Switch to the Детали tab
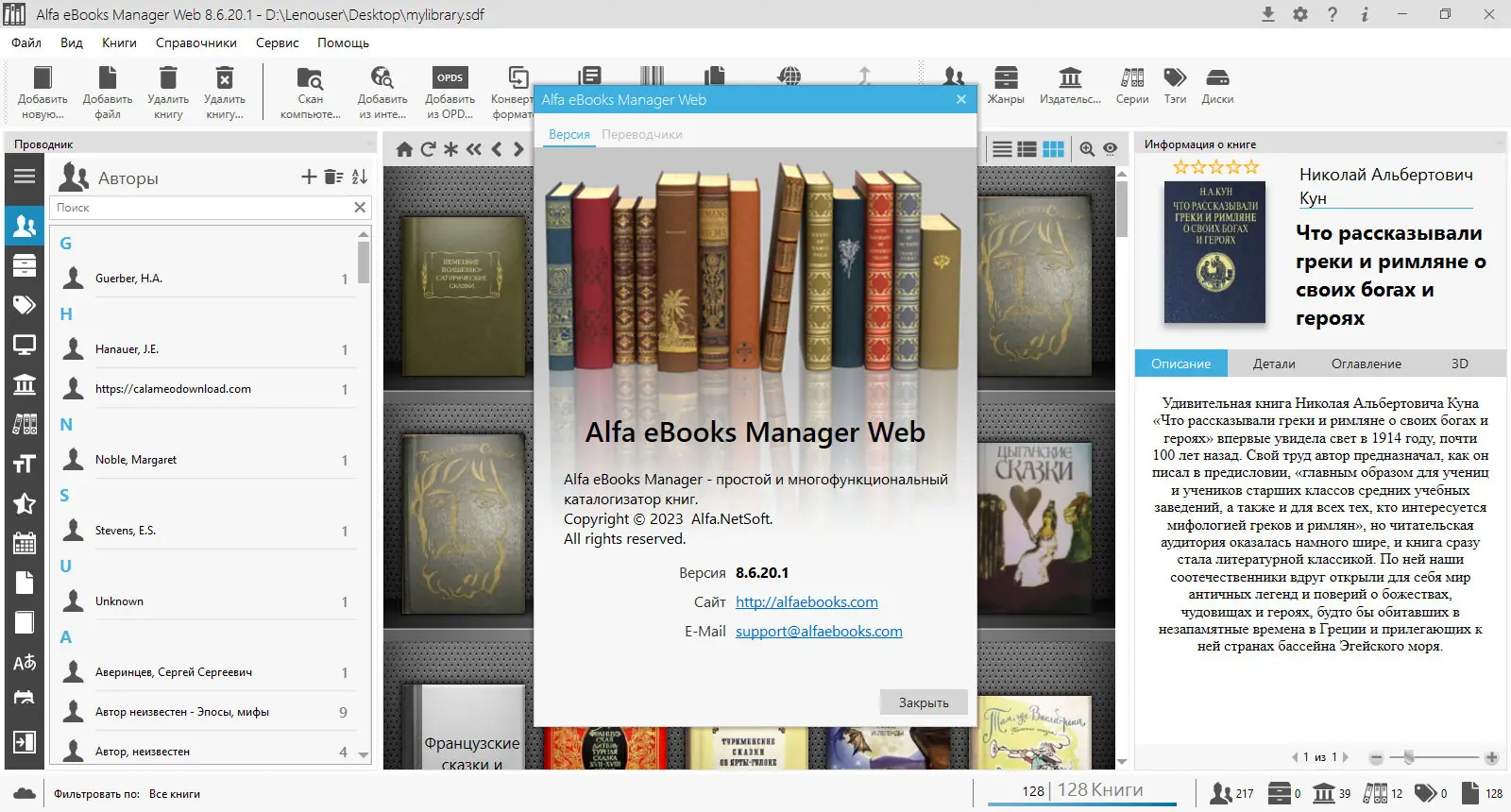The image size is (1511, 812). (1274, 364)
